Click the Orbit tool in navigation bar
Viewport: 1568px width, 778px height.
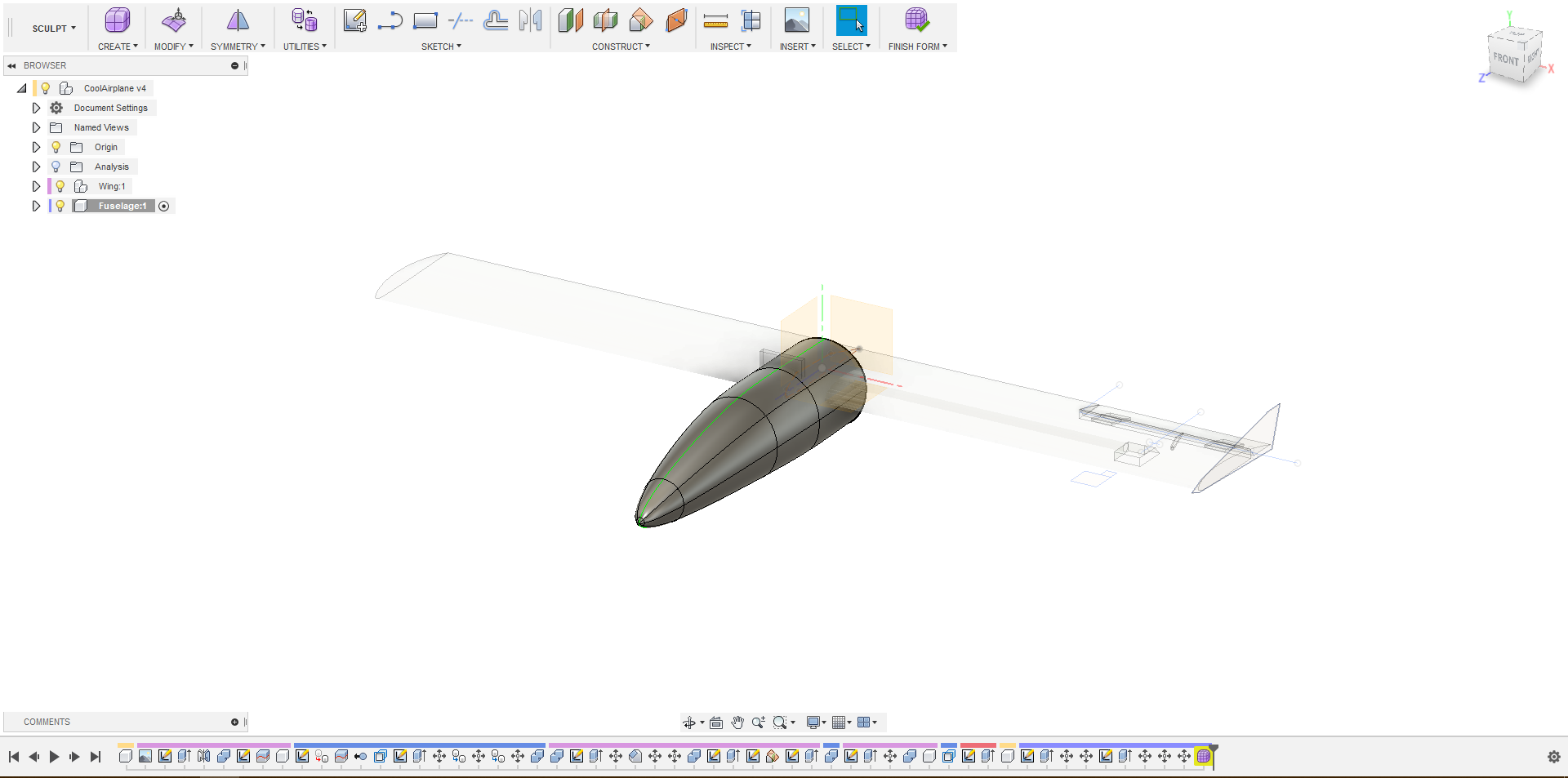[689, 722]
